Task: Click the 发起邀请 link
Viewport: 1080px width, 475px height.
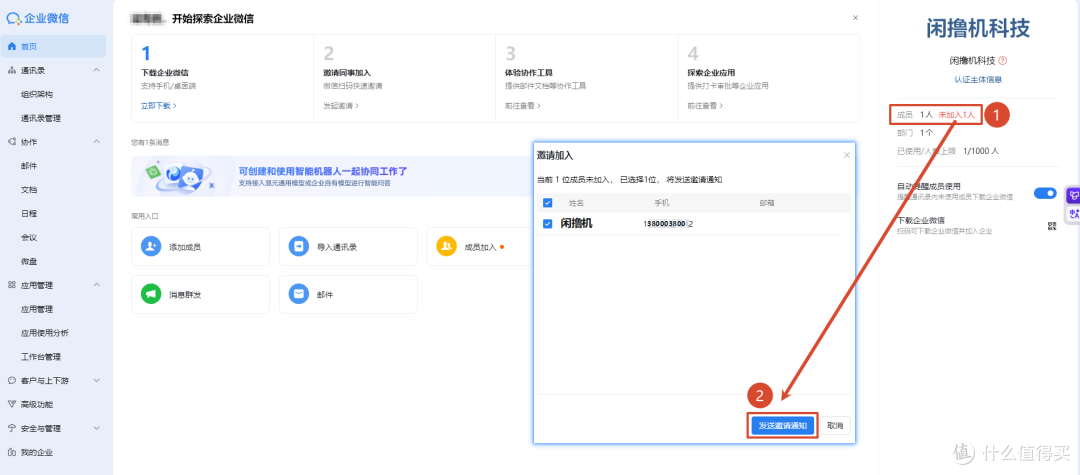Action: point(341,106)
